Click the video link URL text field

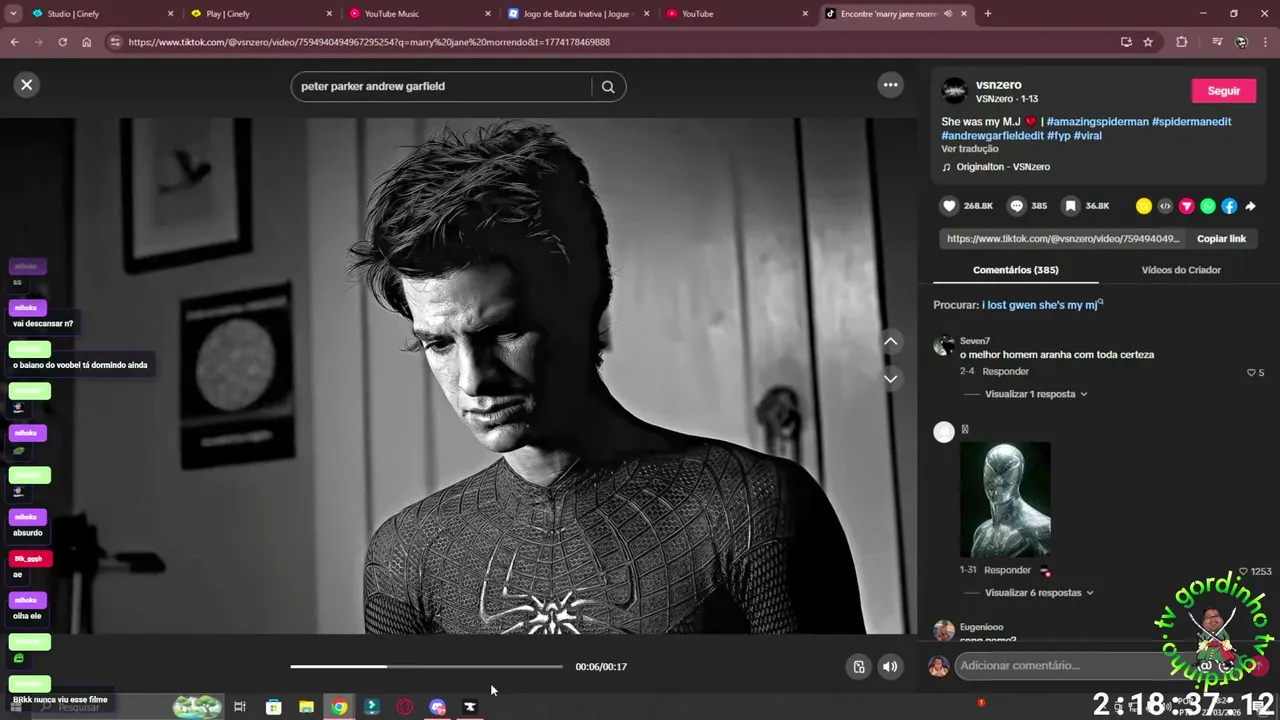tap(1063, 239)
